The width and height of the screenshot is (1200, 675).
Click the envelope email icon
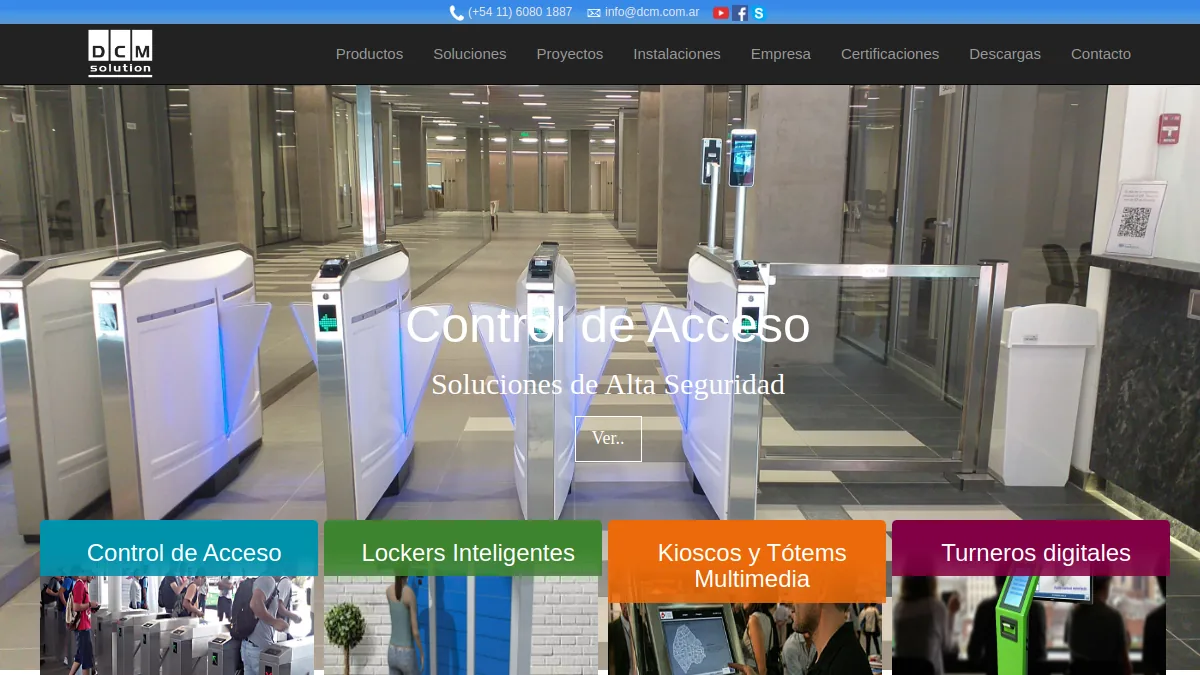coord(594,13)
